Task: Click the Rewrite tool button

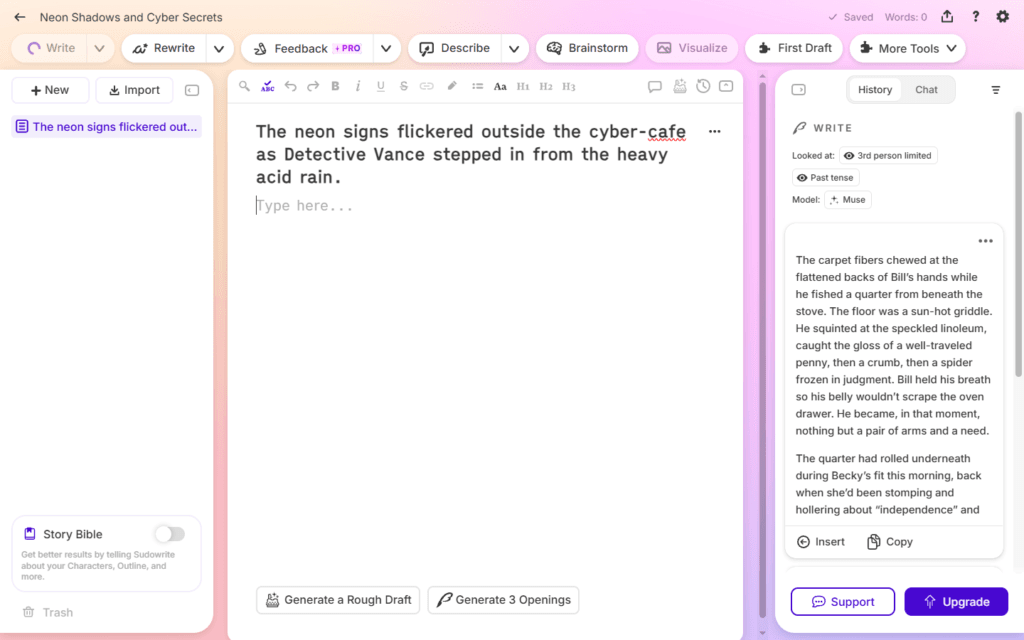Action: pyautogui.click(x=164, y=48)
